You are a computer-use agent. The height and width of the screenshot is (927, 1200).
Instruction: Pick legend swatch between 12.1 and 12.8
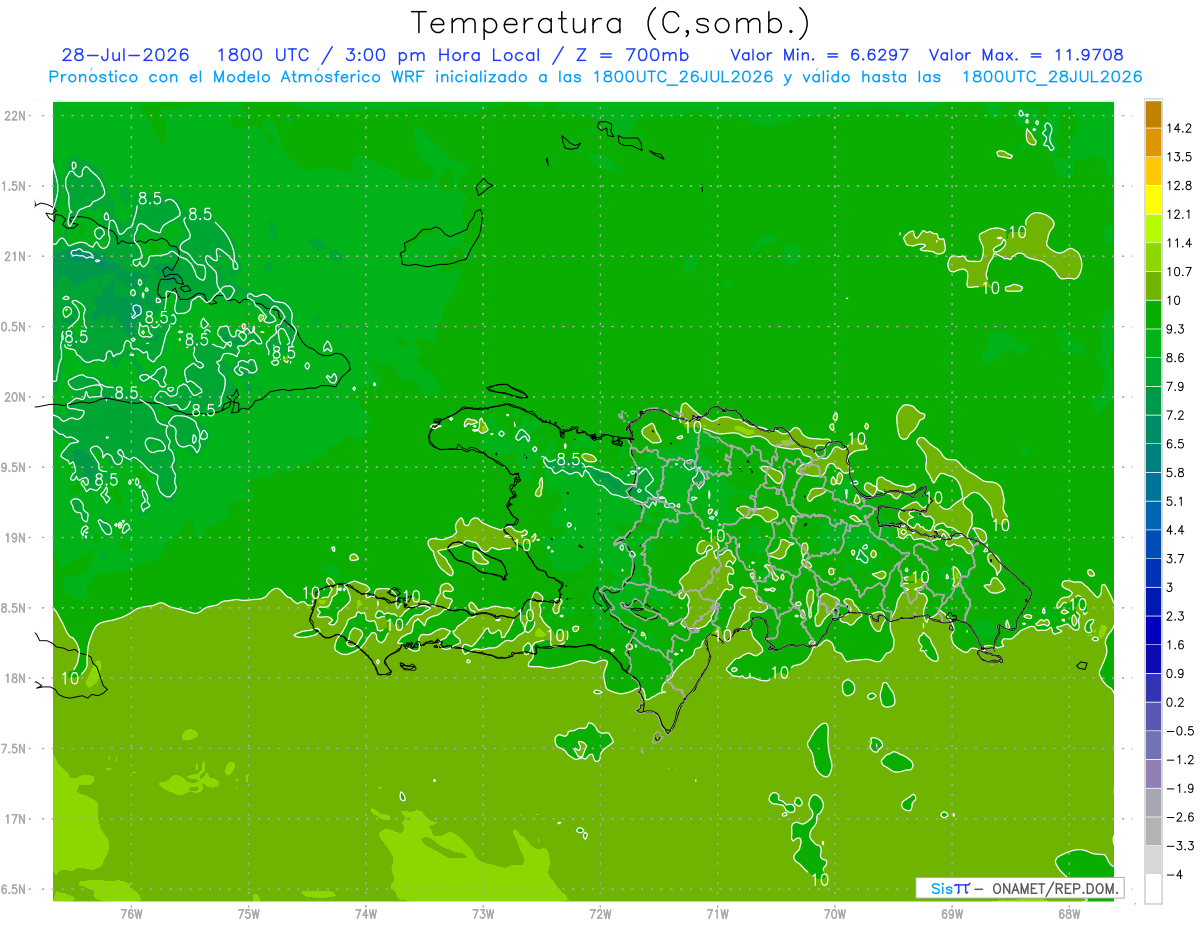pos(1153,199)
